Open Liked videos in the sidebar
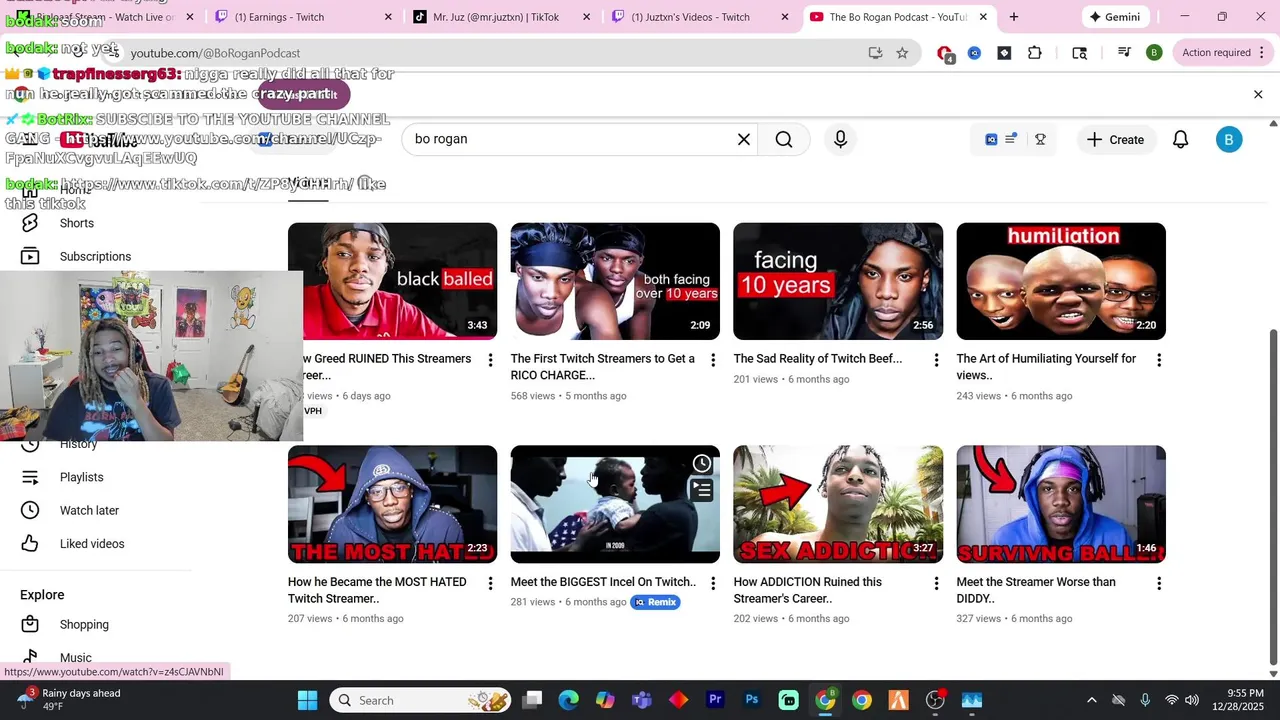The height and width of the screenshot is (720, 1280). point(92,544)
